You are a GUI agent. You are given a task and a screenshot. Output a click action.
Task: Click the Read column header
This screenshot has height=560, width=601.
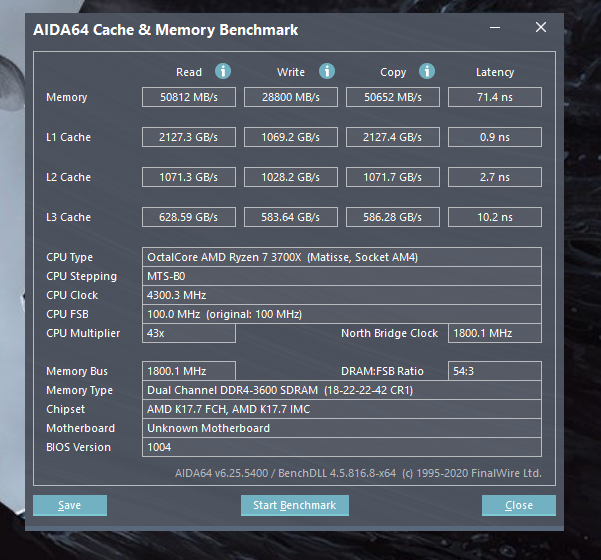189,72
